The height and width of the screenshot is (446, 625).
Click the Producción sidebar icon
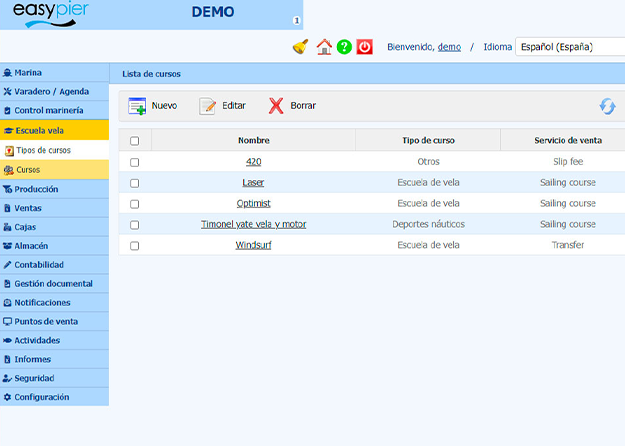[7, 189]
